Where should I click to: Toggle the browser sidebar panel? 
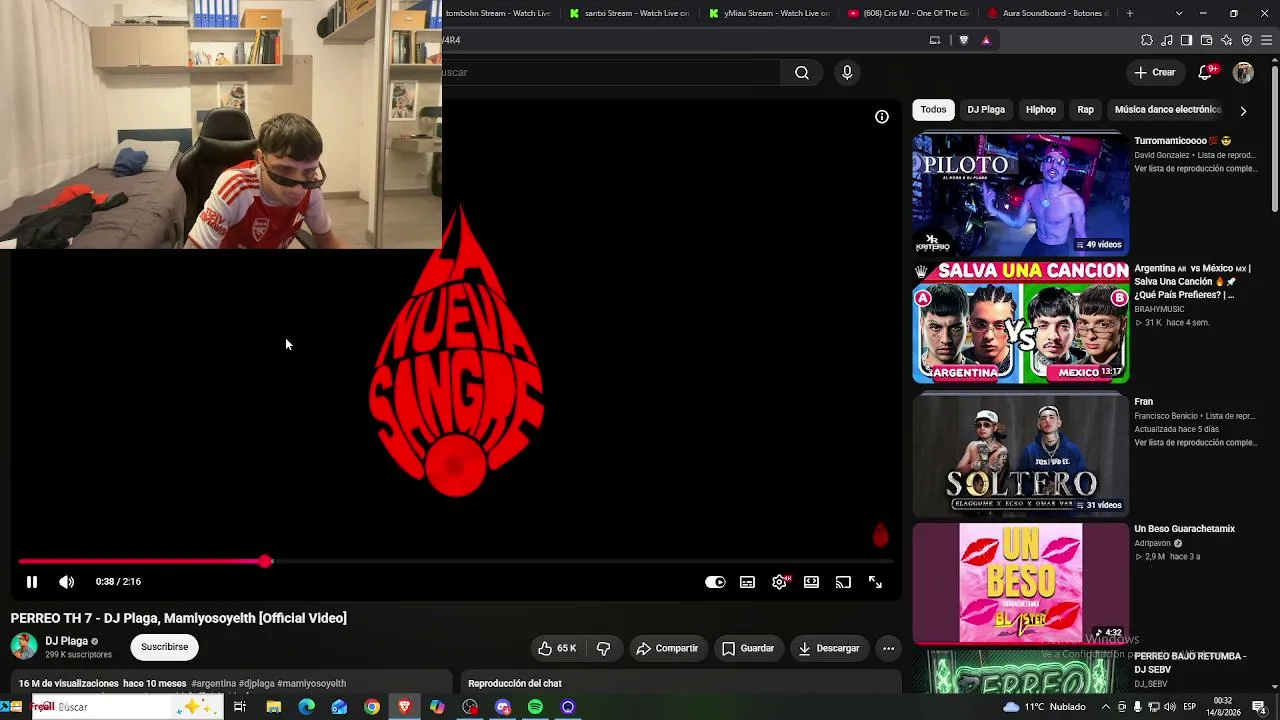pos(1186,40)
